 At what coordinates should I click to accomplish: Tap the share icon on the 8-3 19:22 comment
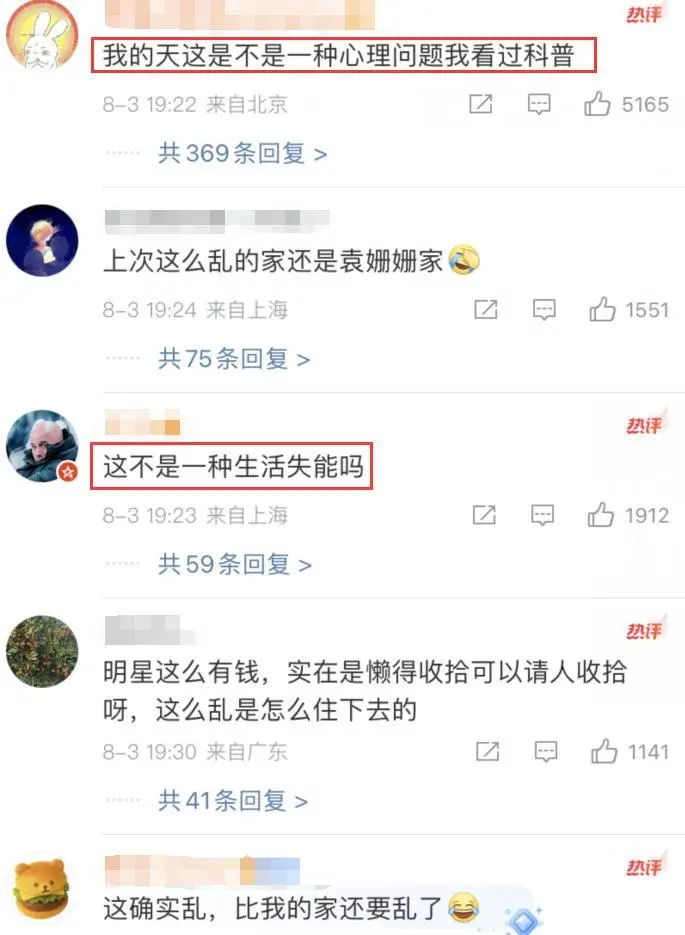[x=481, y=104]
